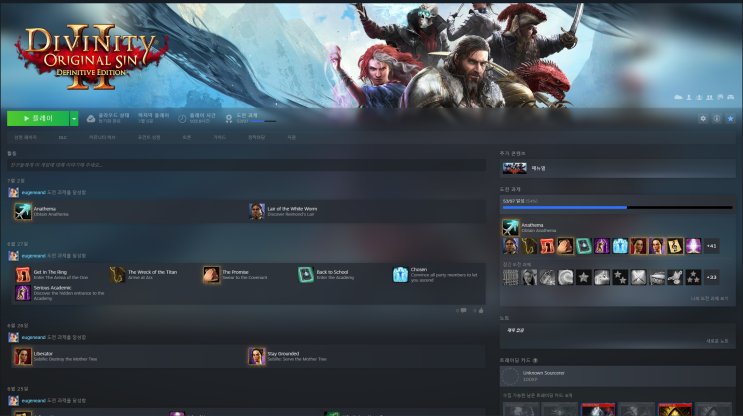Click the two stars locked achievement

pyautogui.click(x=620, y=277)
